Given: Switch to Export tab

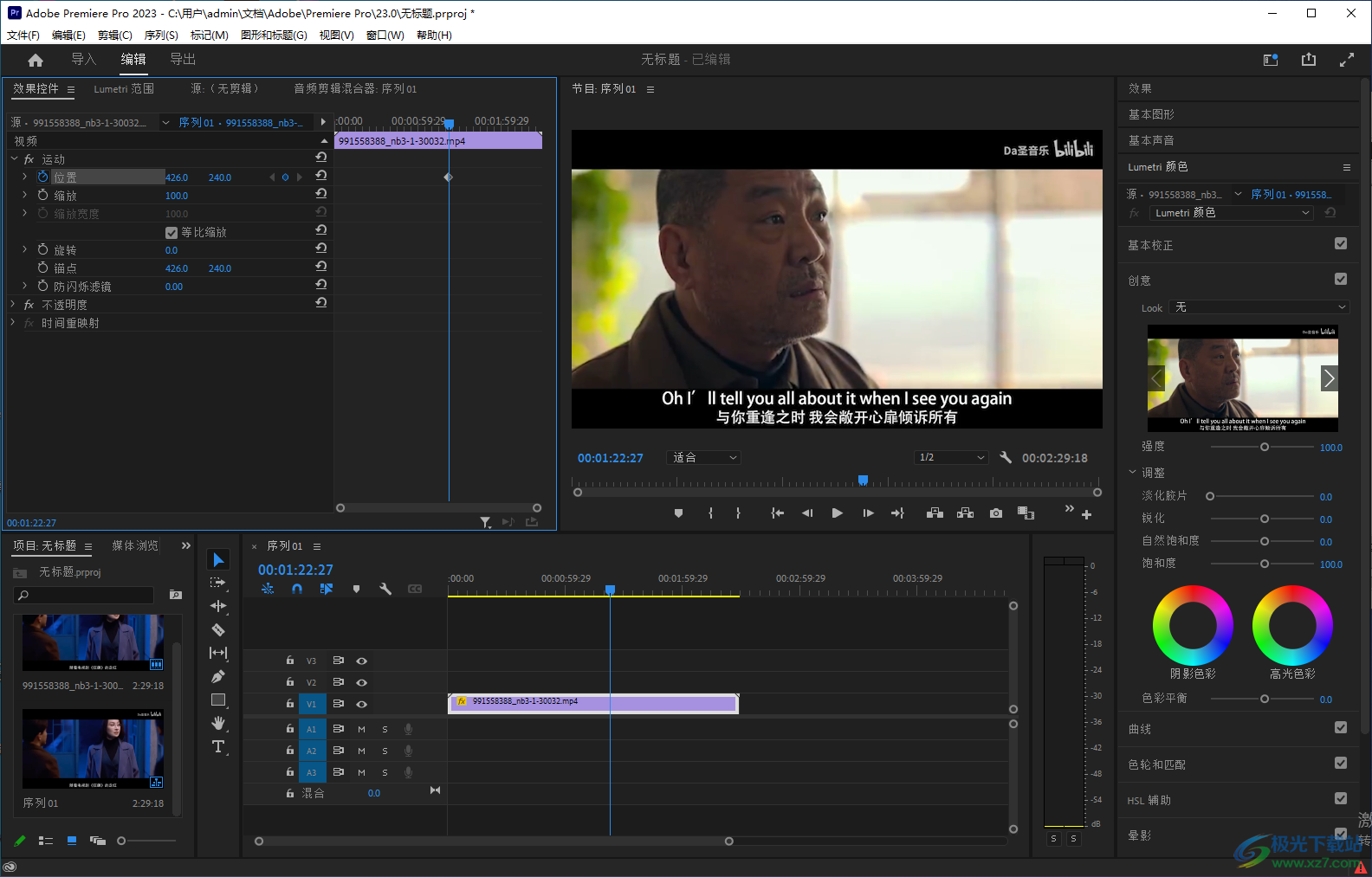Looking at the screenshot, I should (183, 59).
